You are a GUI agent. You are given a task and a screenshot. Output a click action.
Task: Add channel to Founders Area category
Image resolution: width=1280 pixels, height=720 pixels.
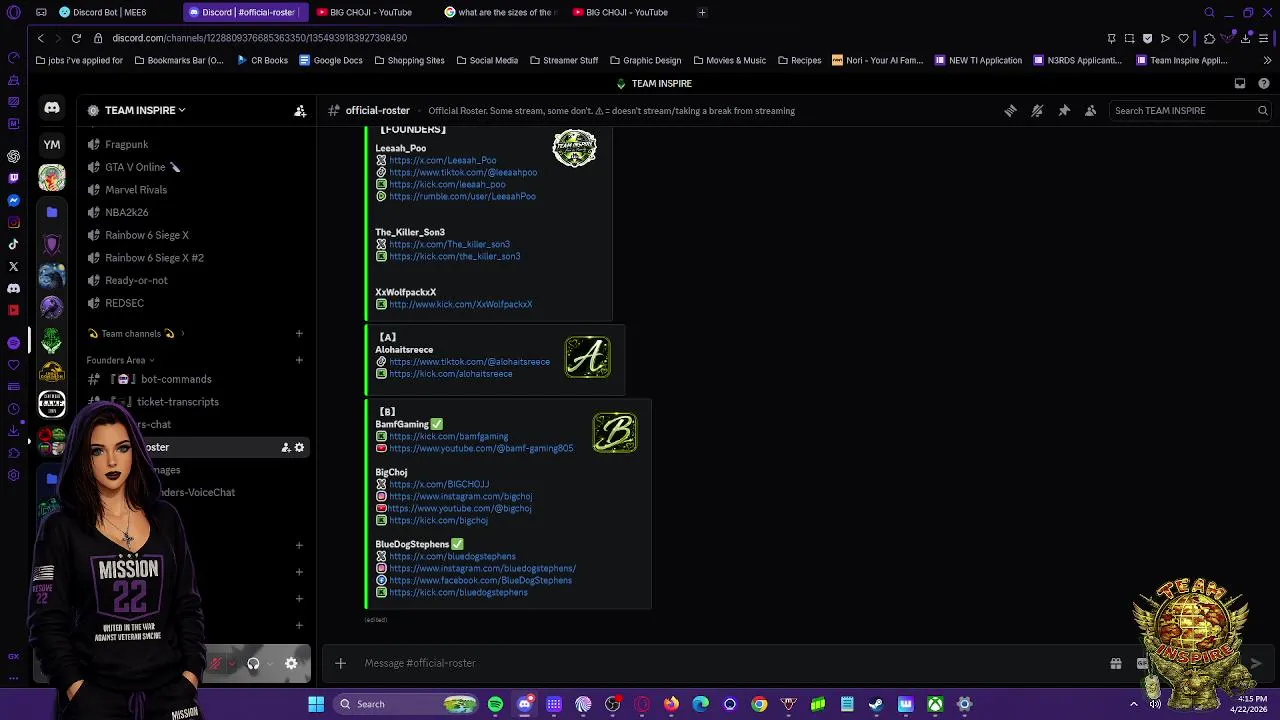(x=299, y=360)
